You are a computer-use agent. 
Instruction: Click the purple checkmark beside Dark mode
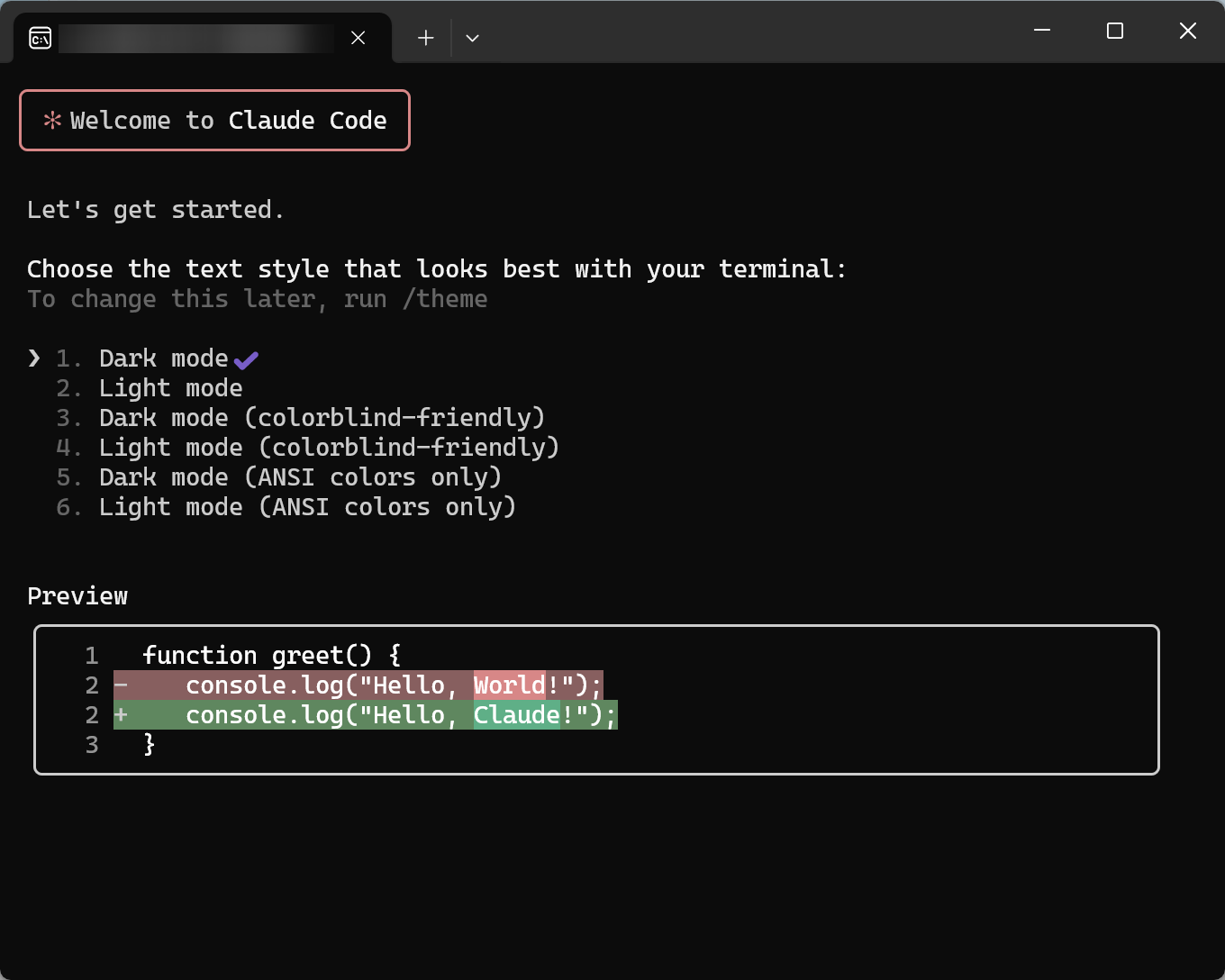click(x=246, y=360)
